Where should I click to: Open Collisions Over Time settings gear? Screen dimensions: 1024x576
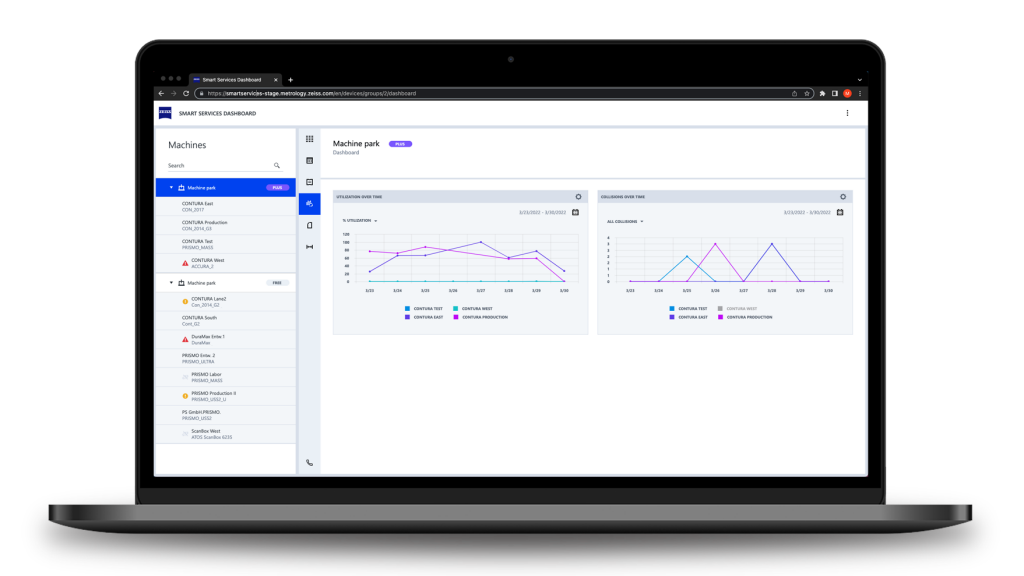(843, 197)
